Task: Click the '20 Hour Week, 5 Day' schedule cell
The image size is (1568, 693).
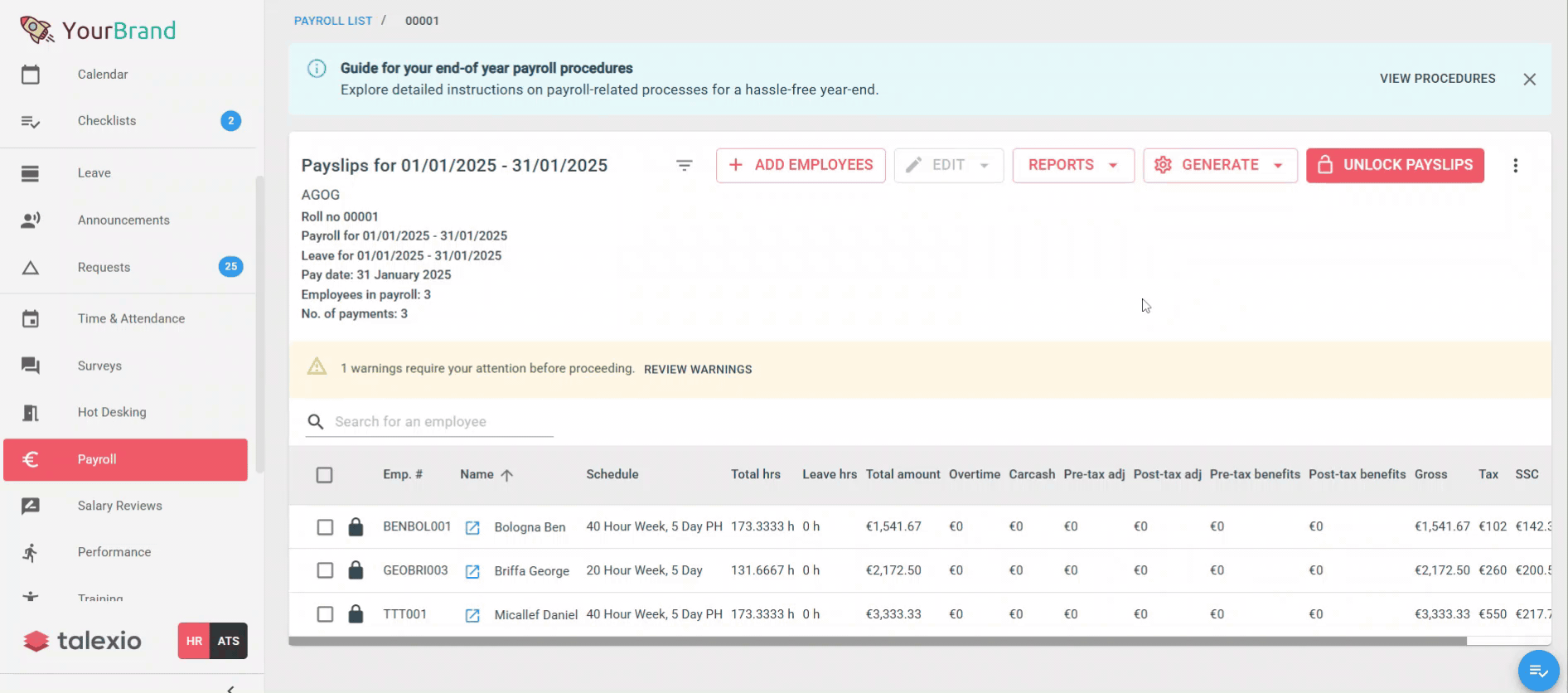Action: [x=644, y=571]
